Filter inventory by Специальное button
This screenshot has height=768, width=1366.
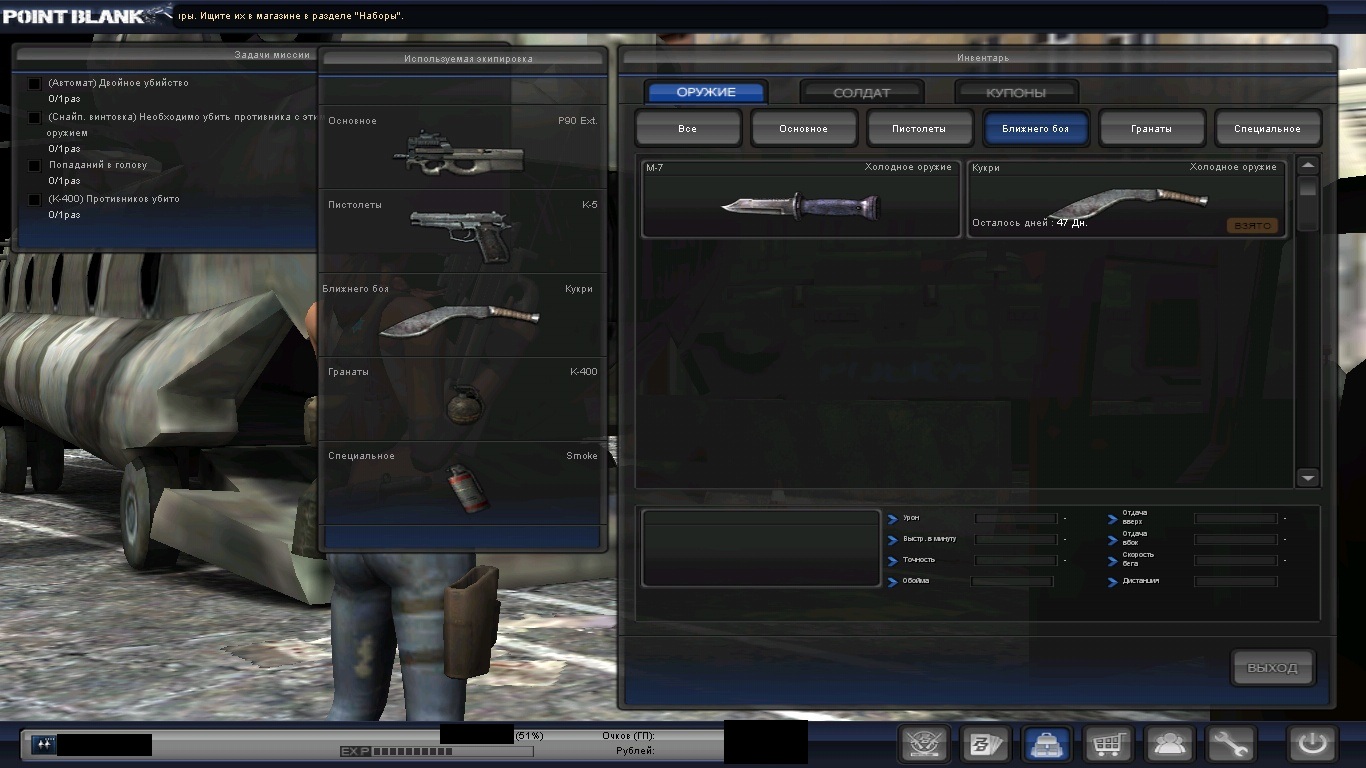click(x=1268, y=128)
